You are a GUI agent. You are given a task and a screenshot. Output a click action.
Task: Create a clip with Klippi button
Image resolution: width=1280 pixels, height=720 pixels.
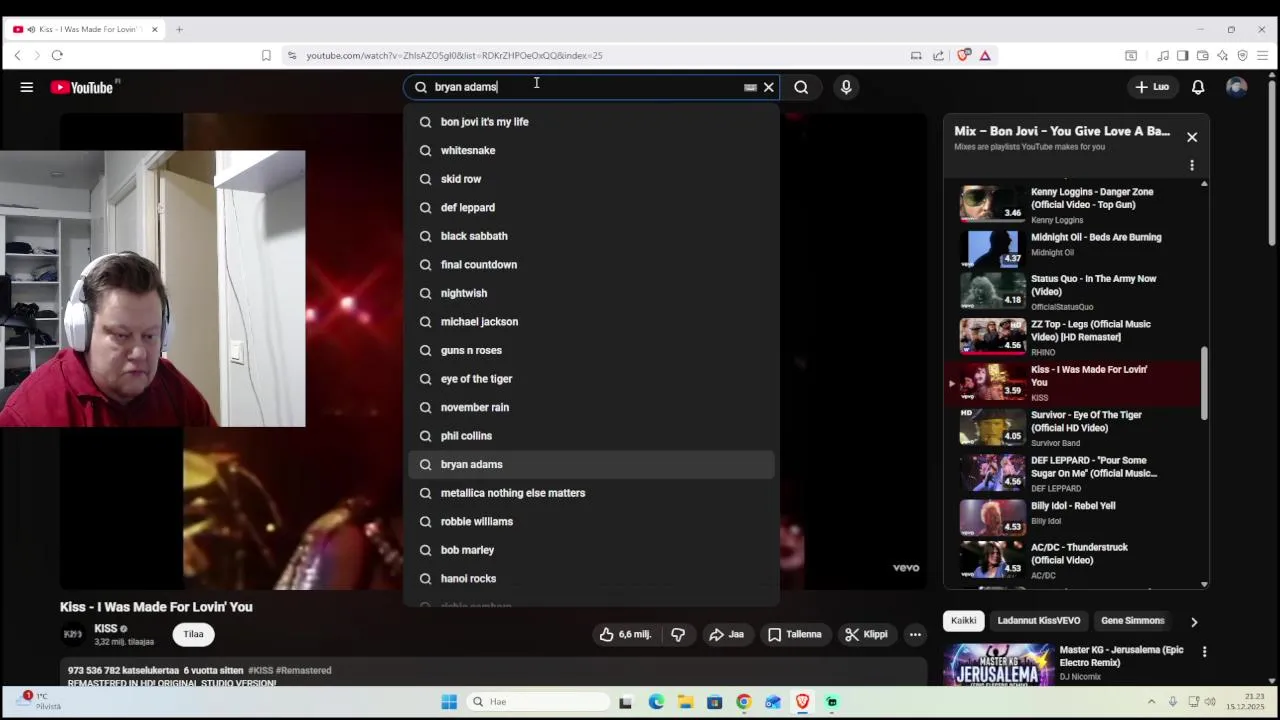pyautogui.click(x=866, y=634)
